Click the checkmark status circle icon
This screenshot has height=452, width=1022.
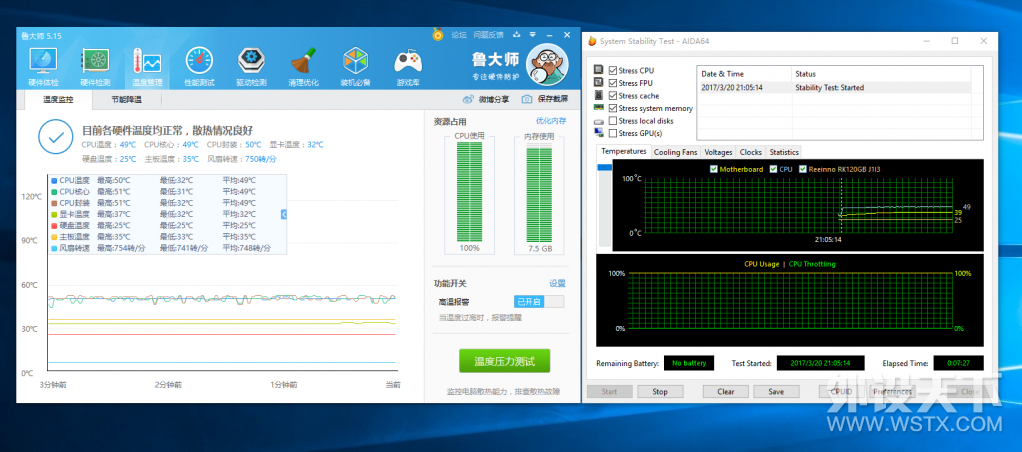point(55,136)
